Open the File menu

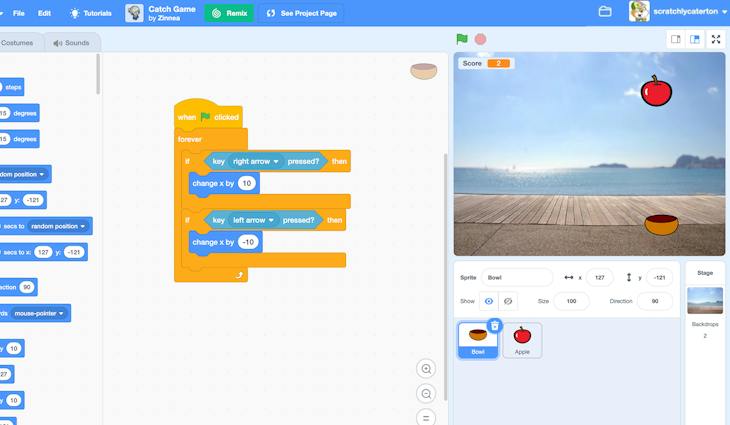pos(19,13)
